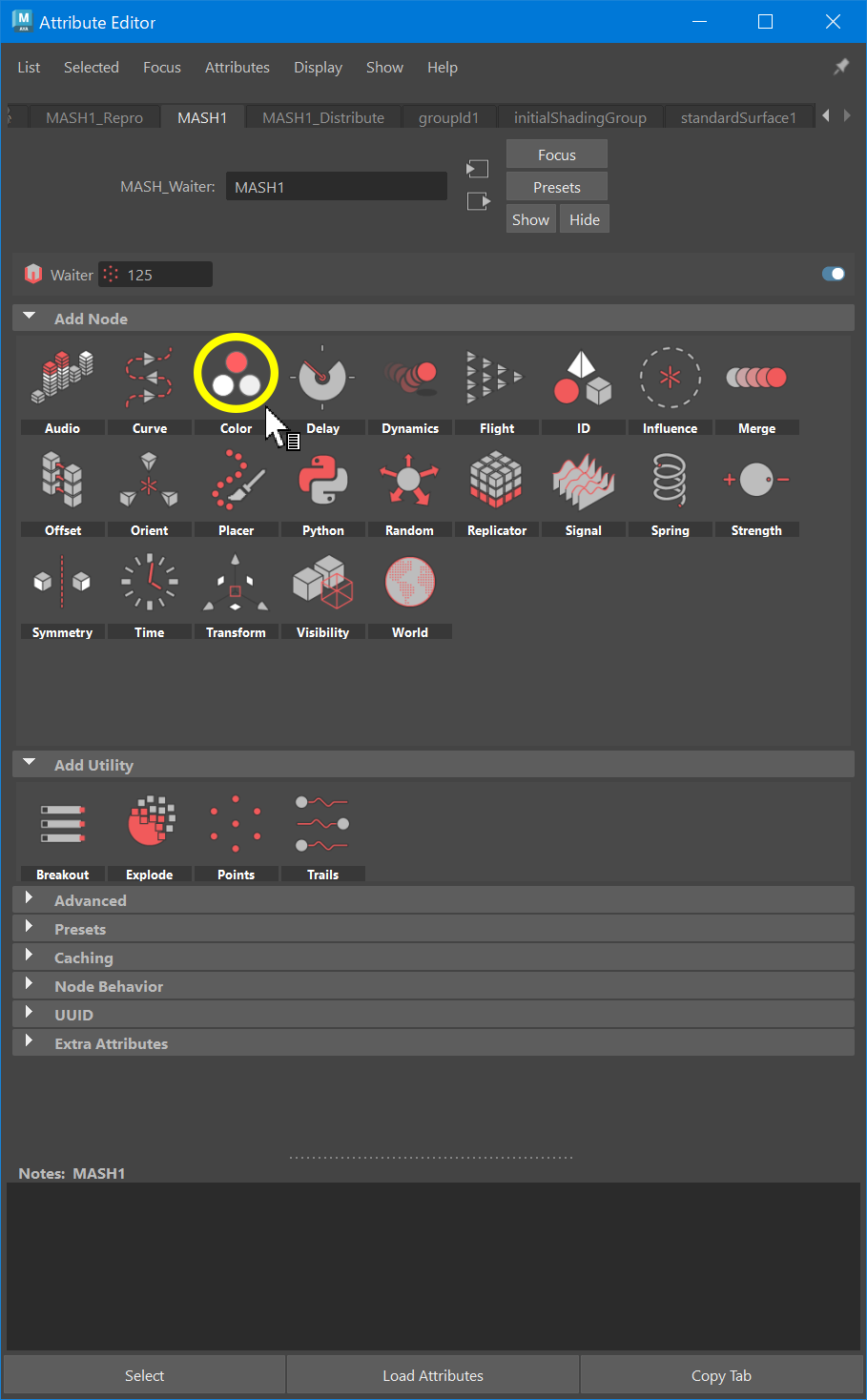Switch to the MASH1_Distribute tab
Screen dimensions: 867x1400
(x=322, y=116)
